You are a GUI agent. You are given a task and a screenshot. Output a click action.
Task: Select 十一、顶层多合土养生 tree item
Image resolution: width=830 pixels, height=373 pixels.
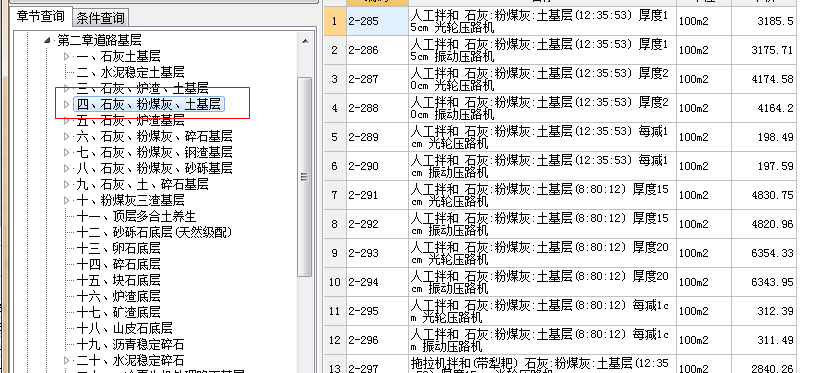(136, 216)
